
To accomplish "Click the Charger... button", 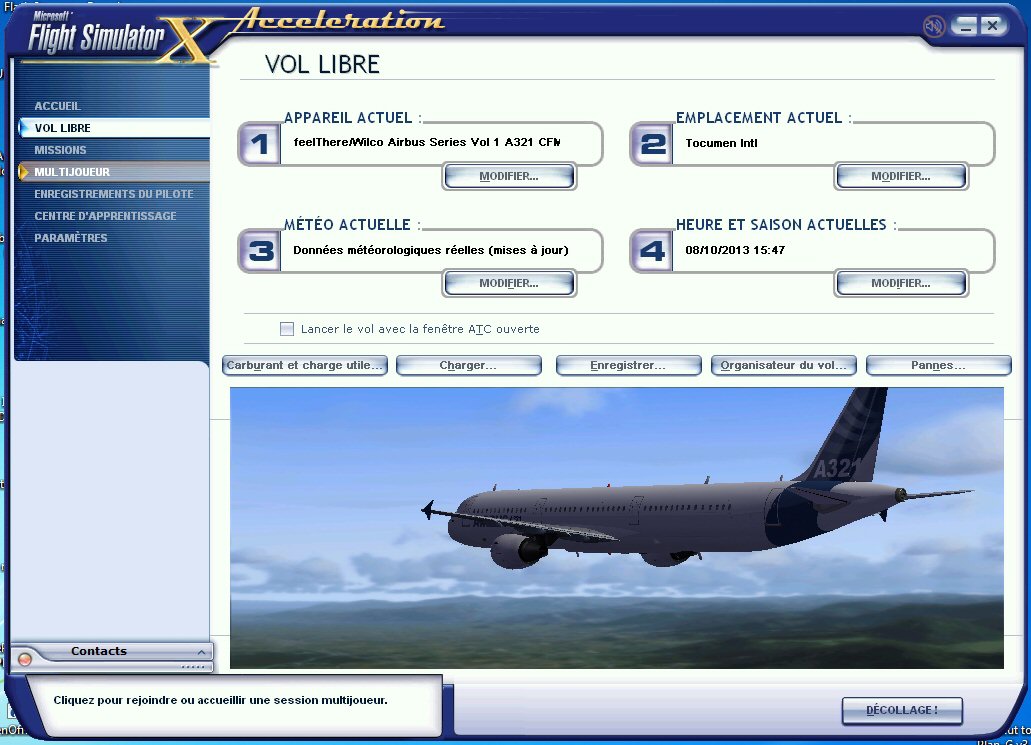I will [468, 366].
